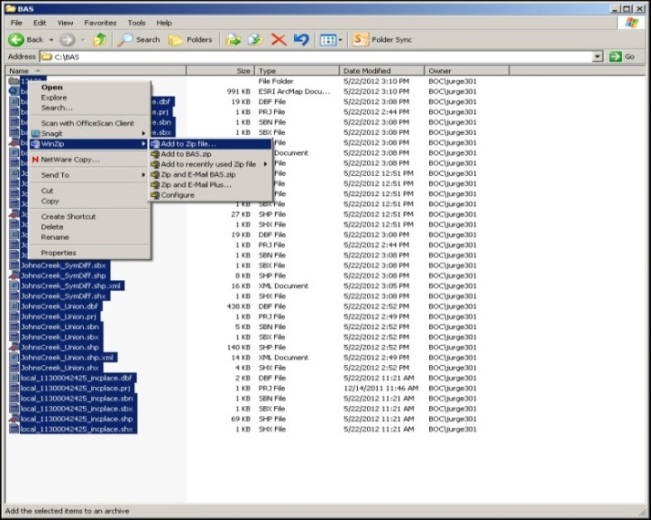
Task: Select Add to BAS.zip
Action: [x=186, y=154]
